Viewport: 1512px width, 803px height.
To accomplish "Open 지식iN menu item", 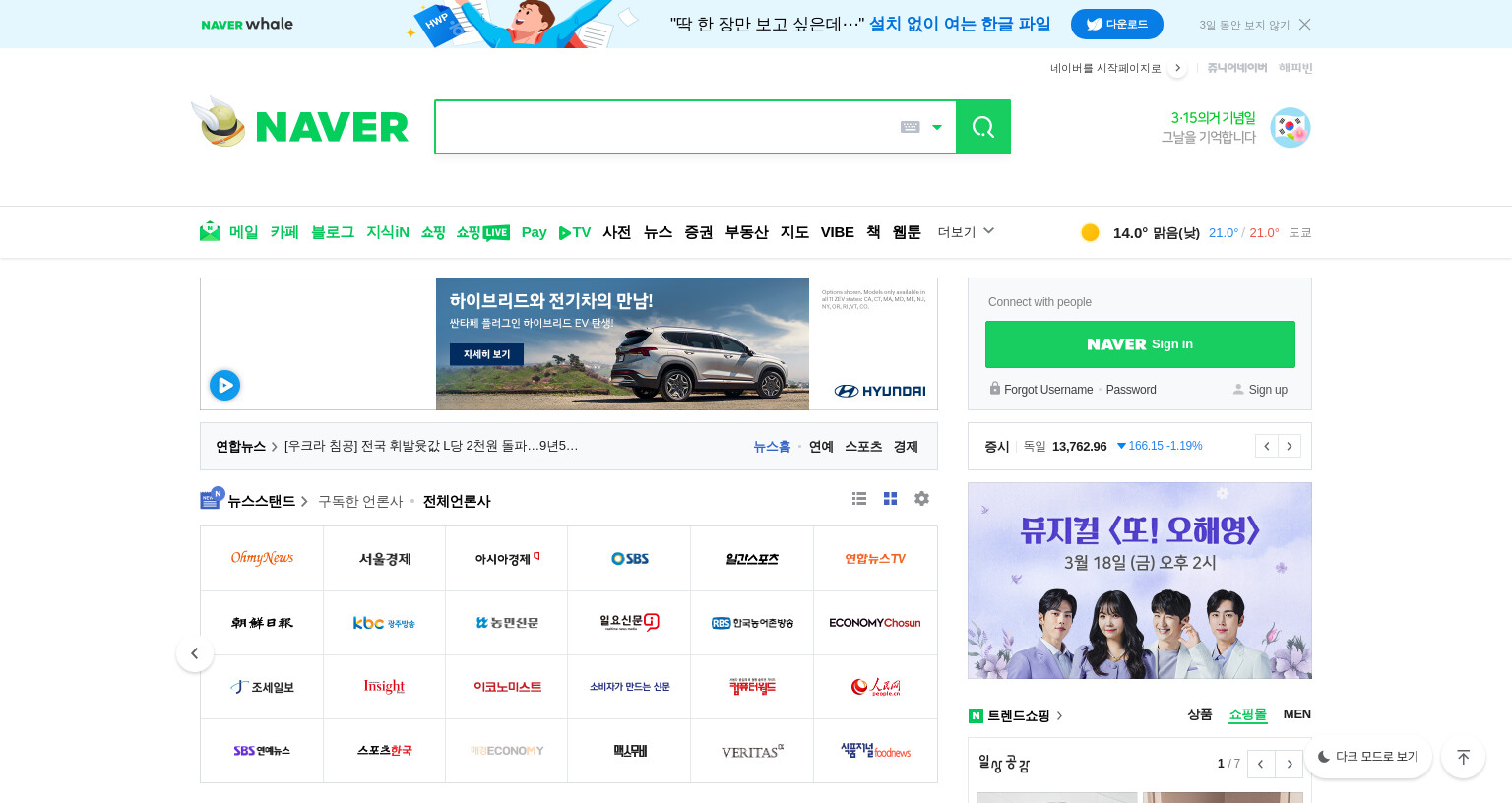I will [x=388, y=232].
